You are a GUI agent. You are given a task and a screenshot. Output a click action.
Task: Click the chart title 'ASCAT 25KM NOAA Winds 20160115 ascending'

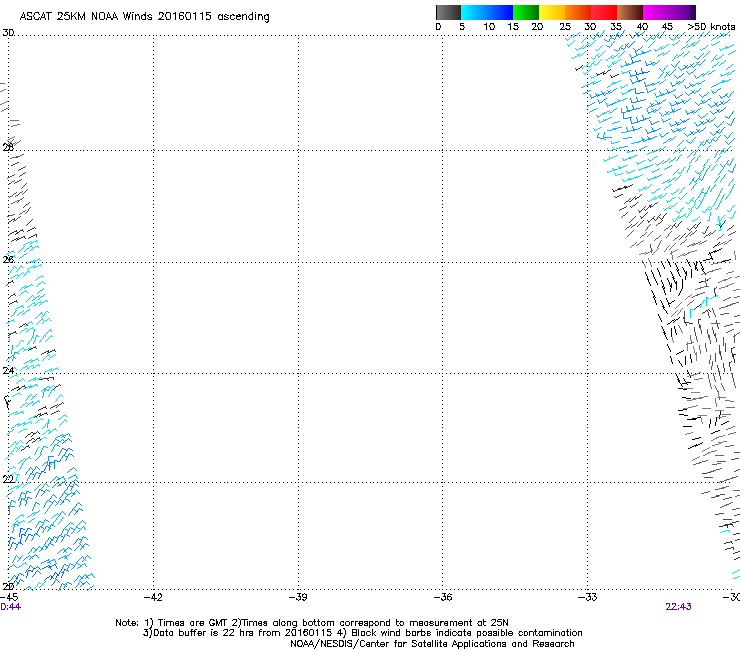point(144,17)
